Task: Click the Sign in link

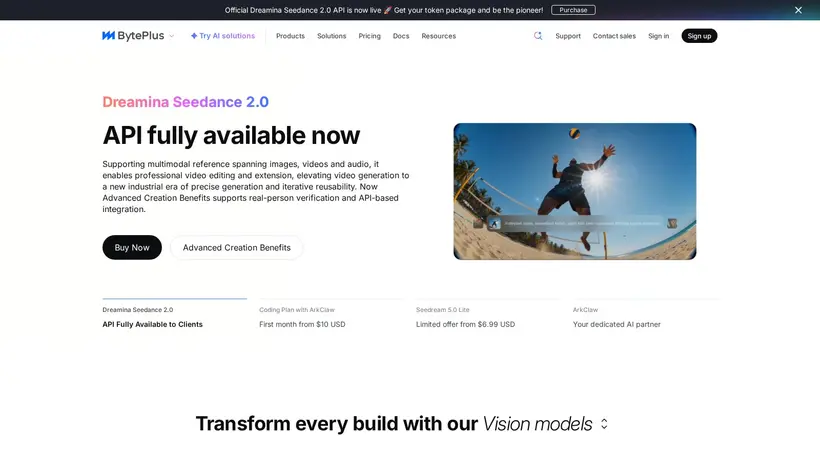Action: [x=658, y=36]
